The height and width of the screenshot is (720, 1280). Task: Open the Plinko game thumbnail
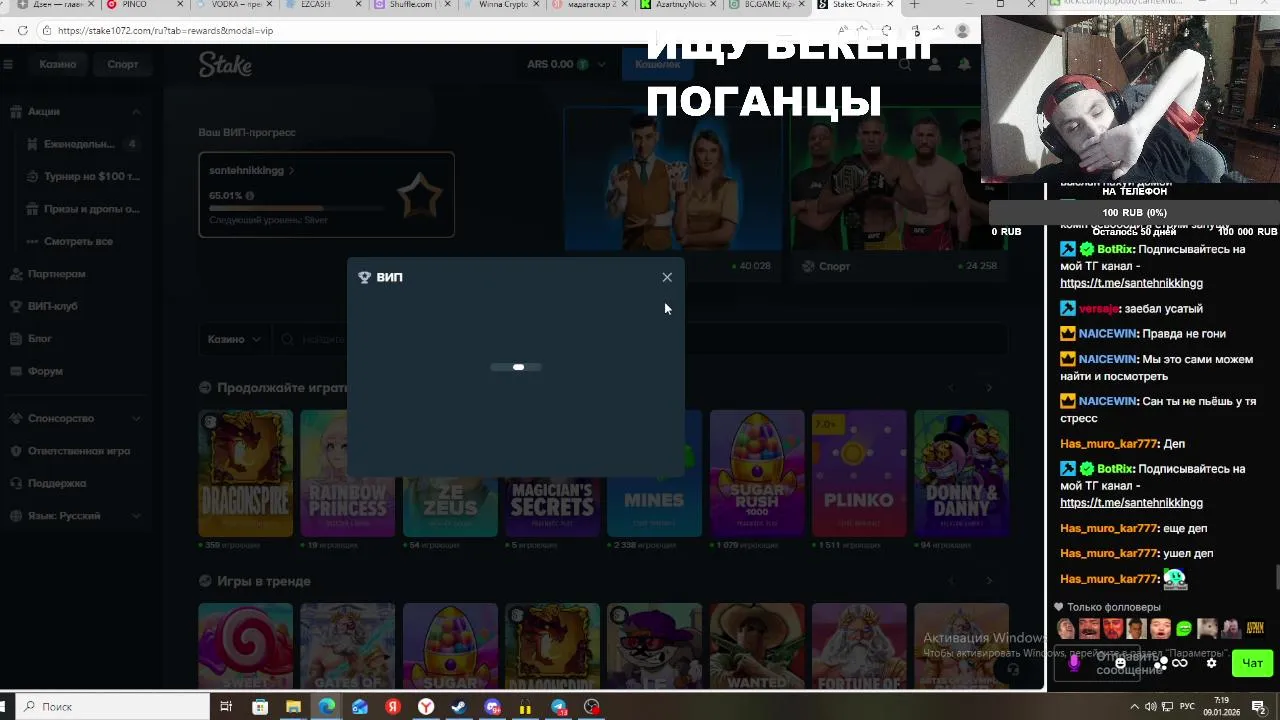point(859,473)
